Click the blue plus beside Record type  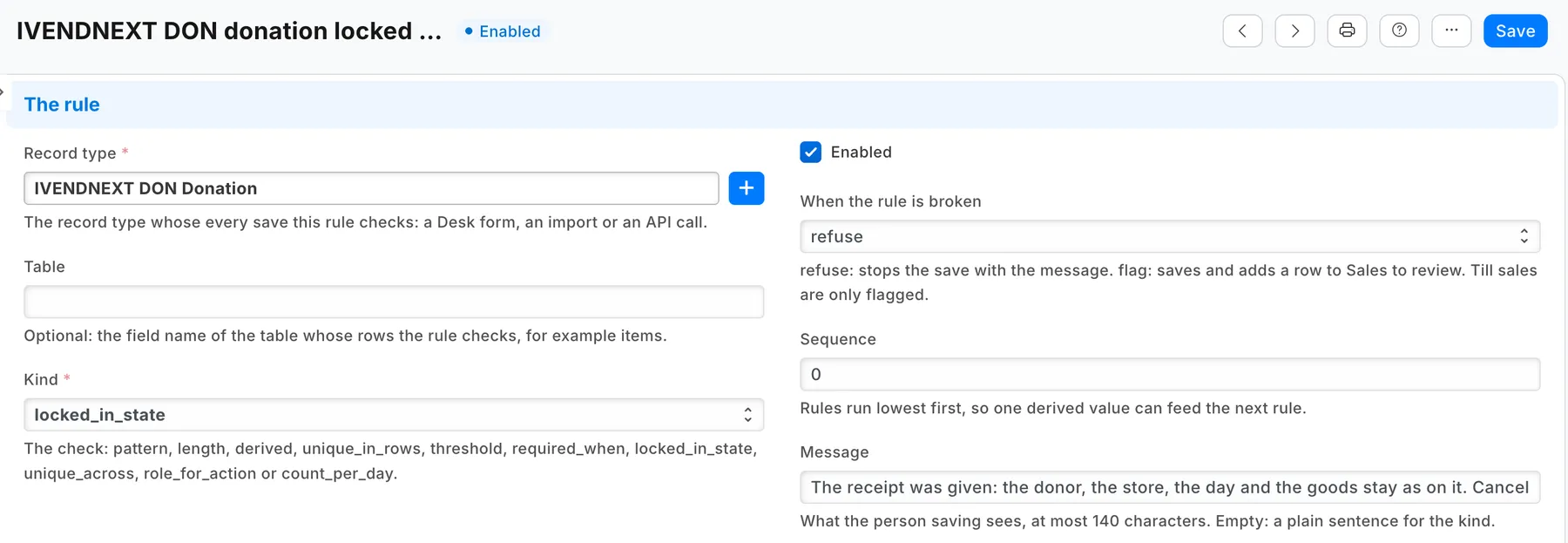pyautogui.click(x=746, y=188)
